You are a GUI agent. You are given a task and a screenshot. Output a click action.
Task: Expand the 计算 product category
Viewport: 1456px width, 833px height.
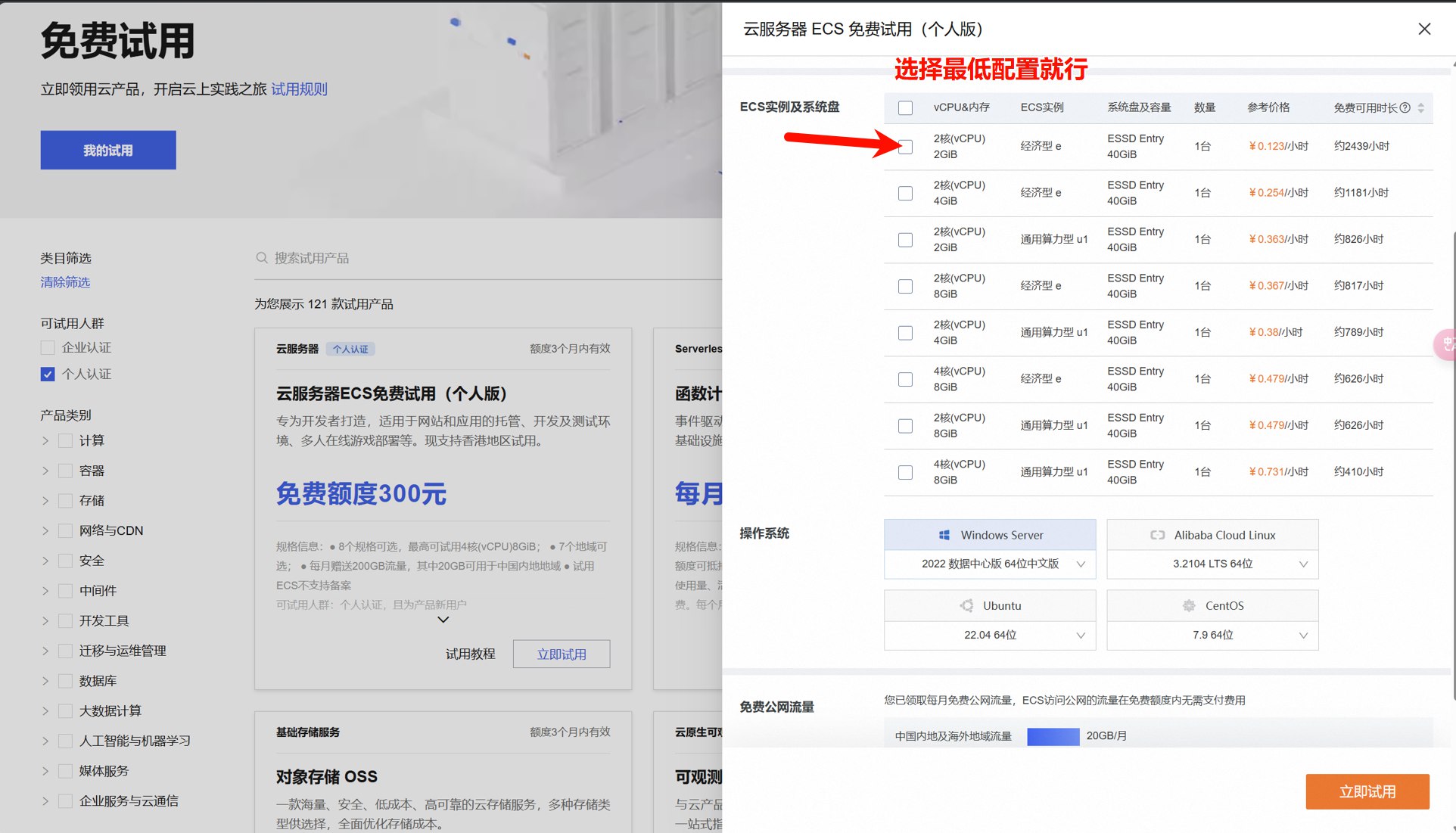(x=45, y=441)
